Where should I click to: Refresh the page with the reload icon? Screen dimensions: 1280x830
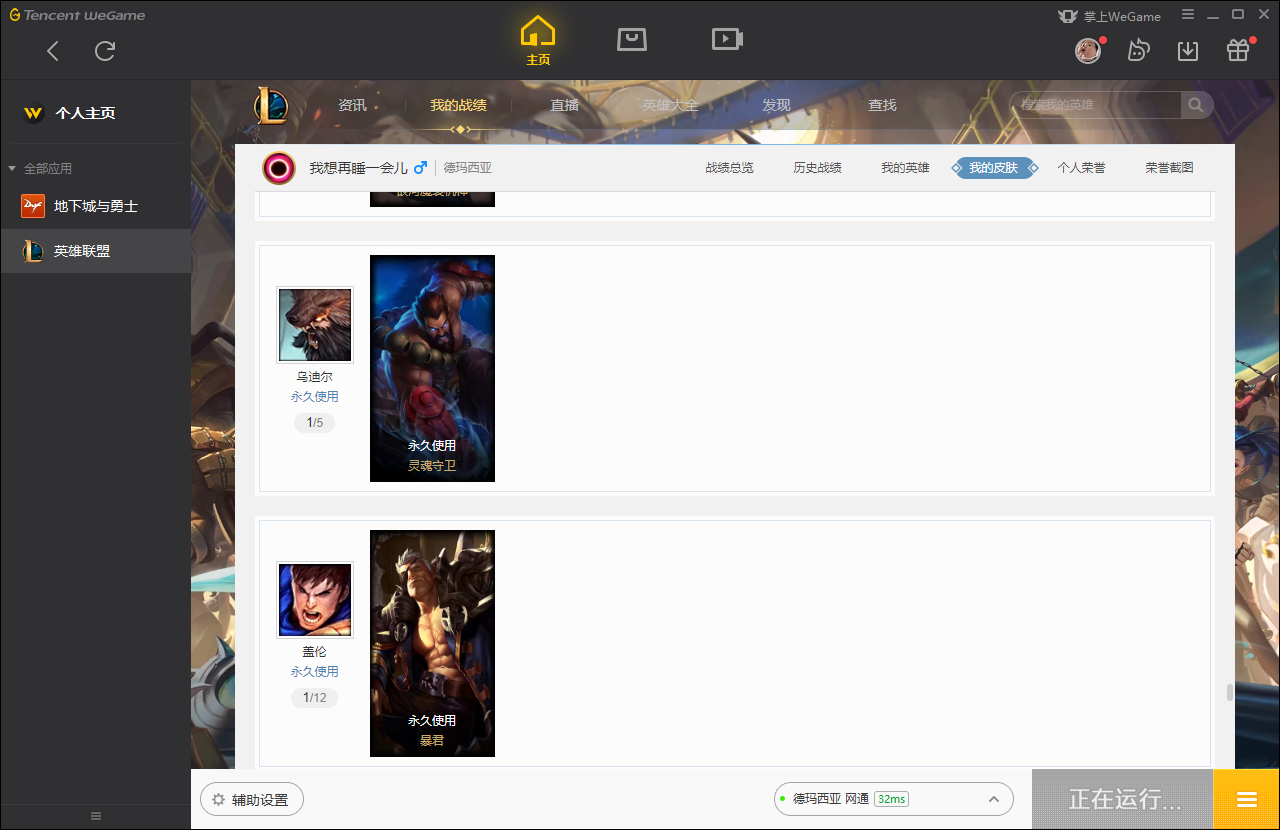click(x=105, y=51)
